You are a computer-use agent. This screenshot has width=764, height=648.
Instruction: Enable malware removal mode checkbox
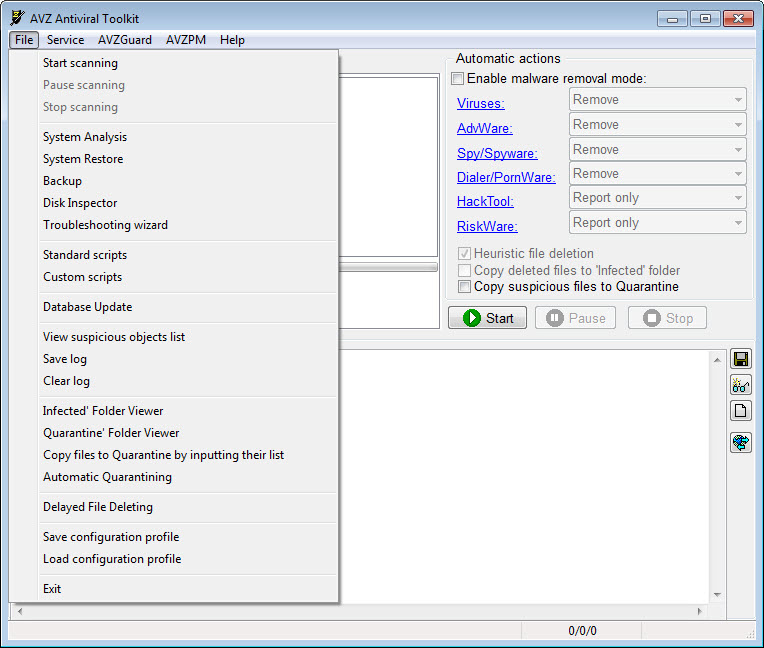click(457, 78)
